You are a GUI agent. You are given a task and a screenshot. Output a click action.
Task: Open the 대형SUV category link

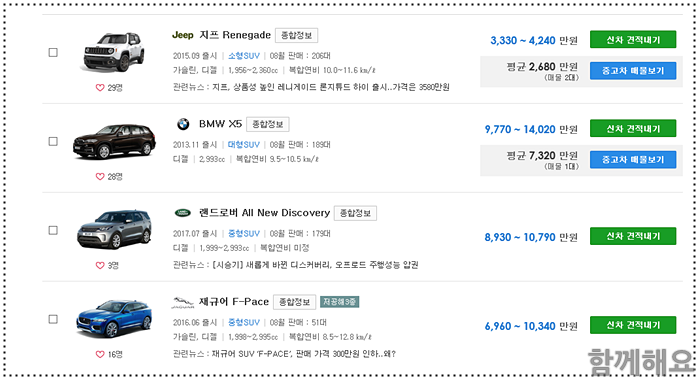(x=244, y=145)
